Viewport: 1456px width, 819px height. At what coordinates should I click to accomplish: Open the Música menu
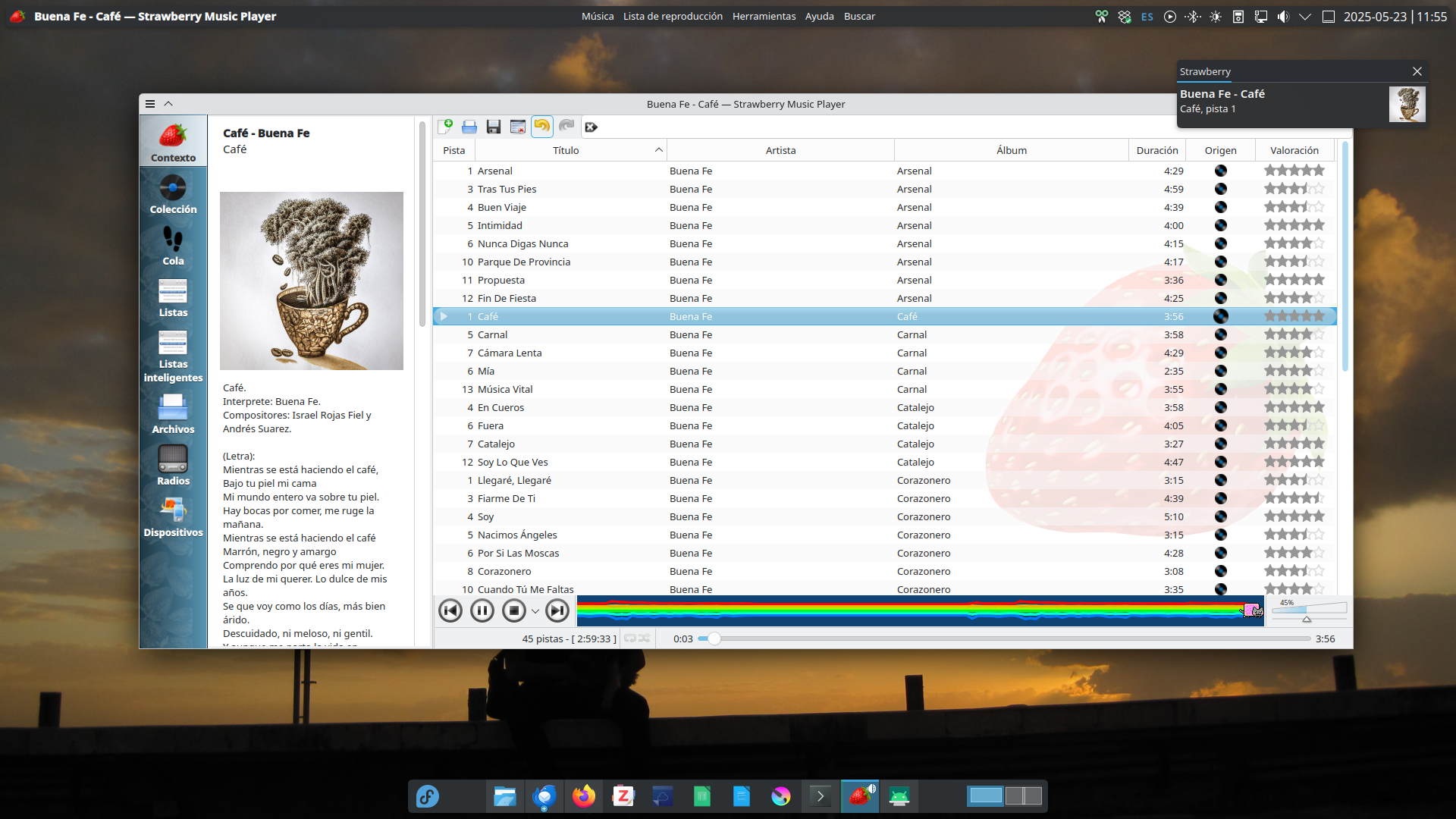click(598, 16)
